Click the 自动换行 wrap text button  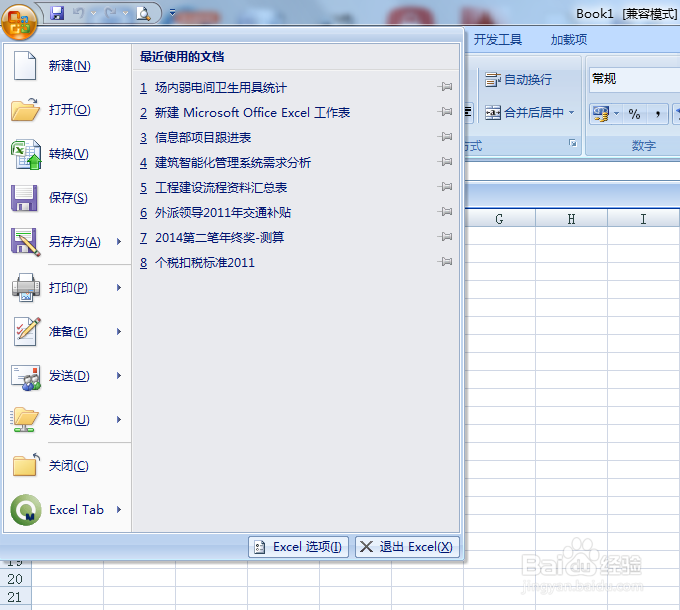[x=518, y=80]
